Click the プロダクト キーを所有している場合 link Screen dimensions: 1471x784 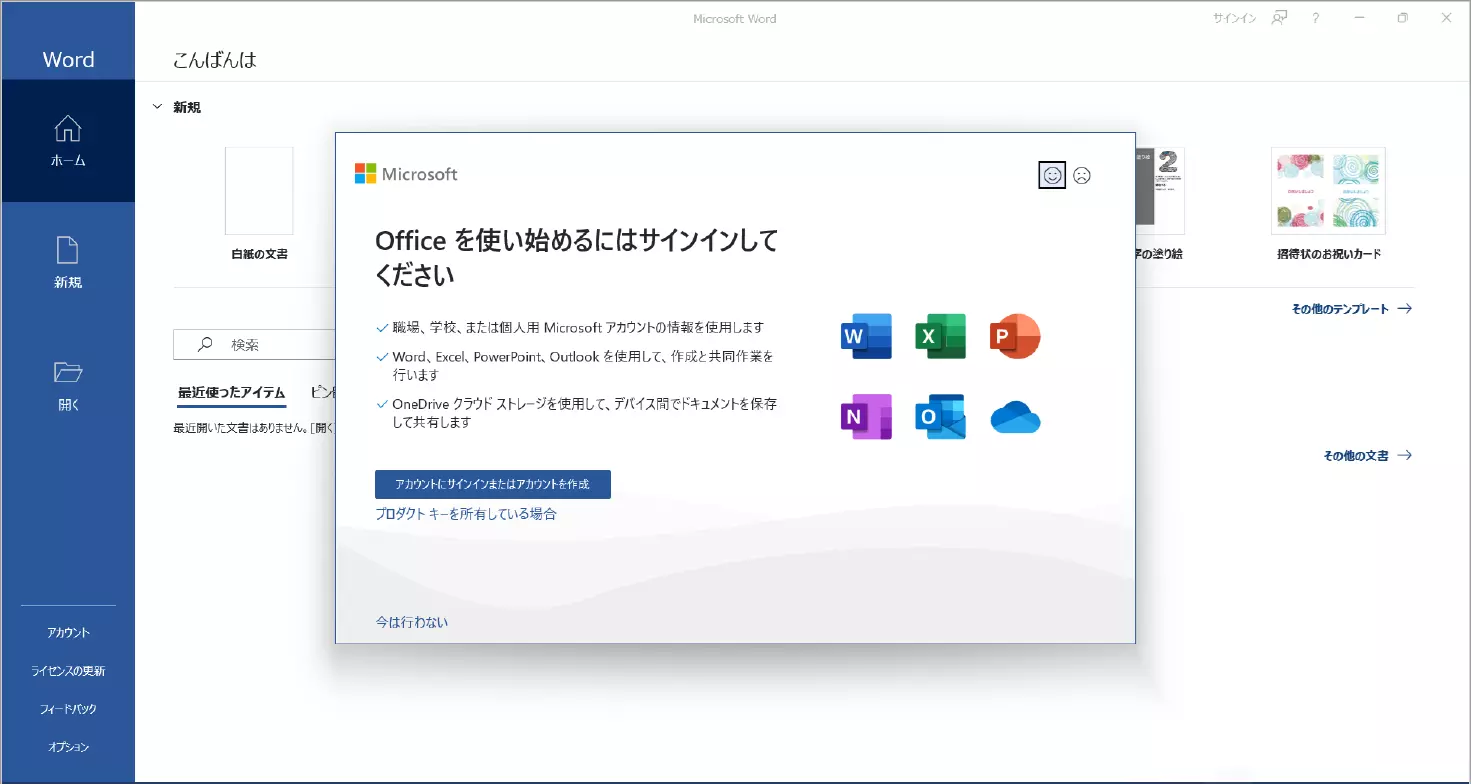[x=465, y=514]
